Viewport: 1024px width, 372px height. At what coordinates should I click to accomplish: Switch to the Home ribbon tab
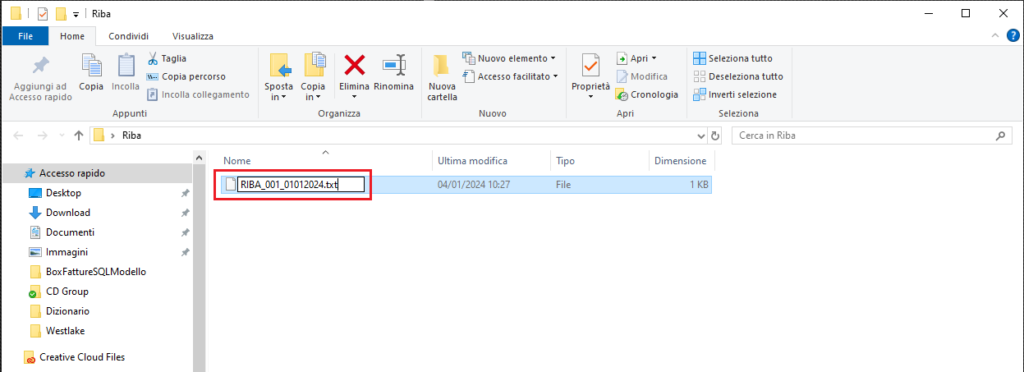(x=72, y=36)
